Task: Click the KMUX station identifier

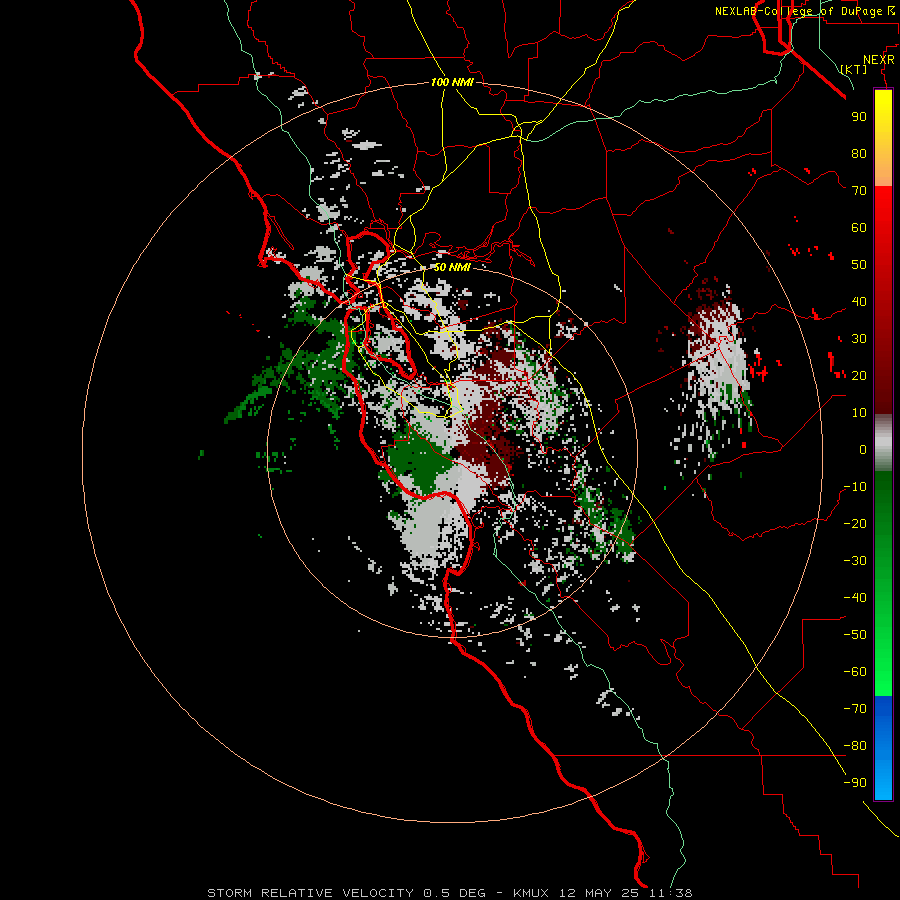Action: point(531,893)
